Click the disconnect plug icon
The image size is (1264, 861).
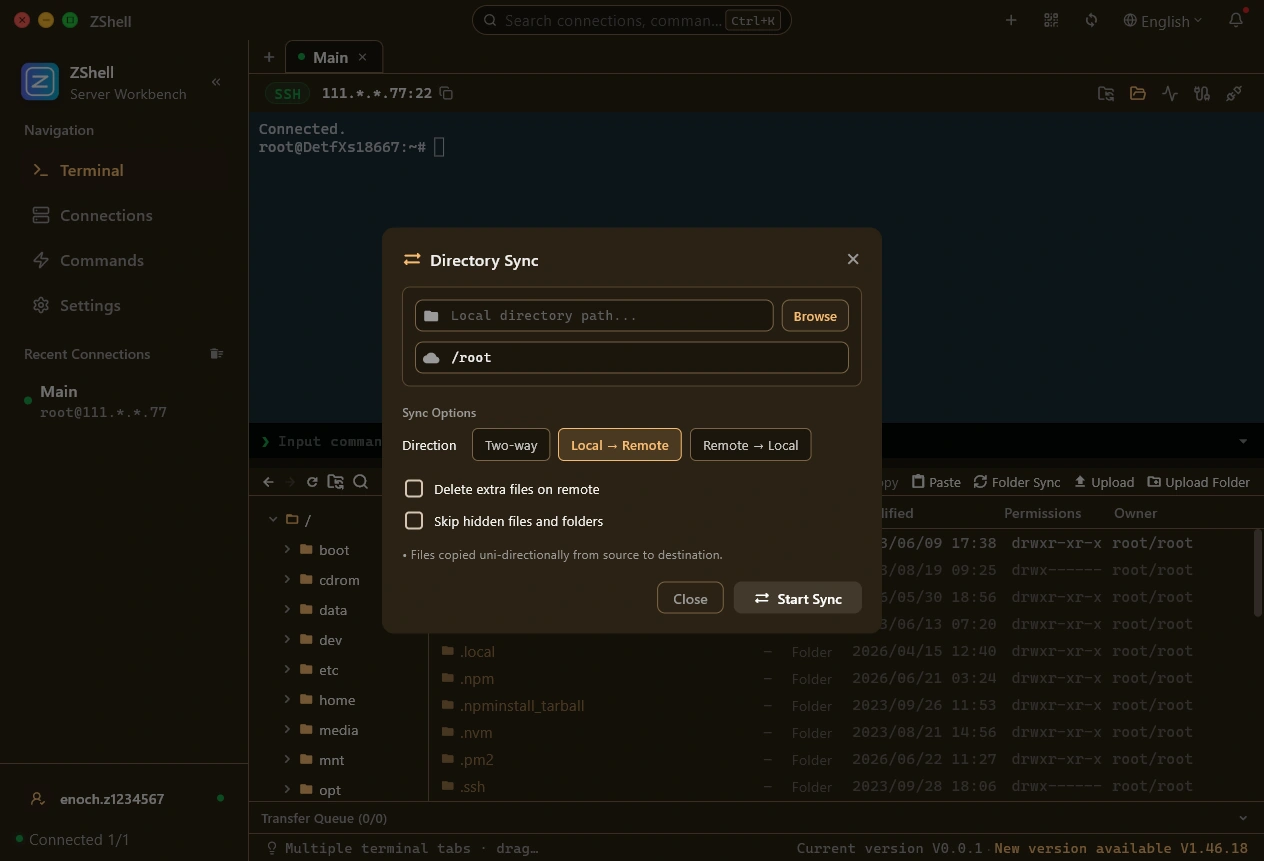[1234, 93]
